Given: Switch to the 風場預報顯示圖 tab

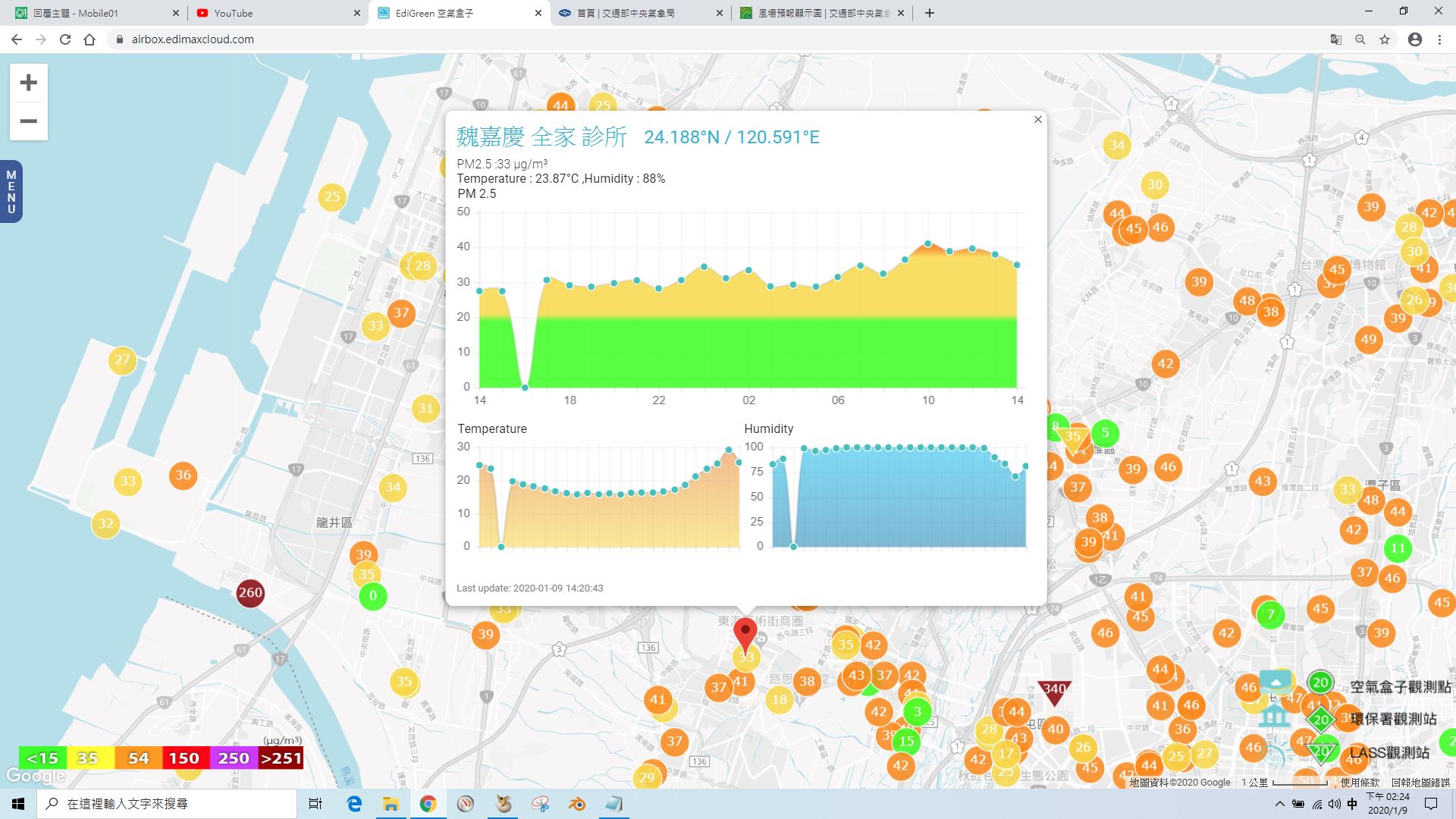Looking at the screenshot, I should (x=823, y=13).
